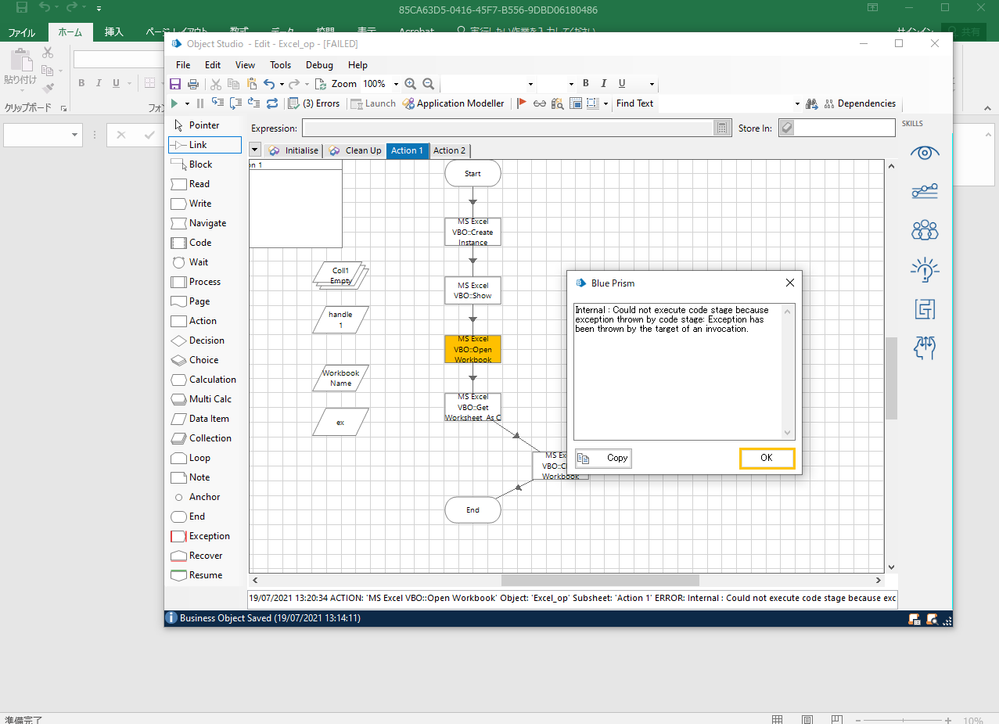Undo the last action in Object Studio
The image size is (999, 724).
269,84
